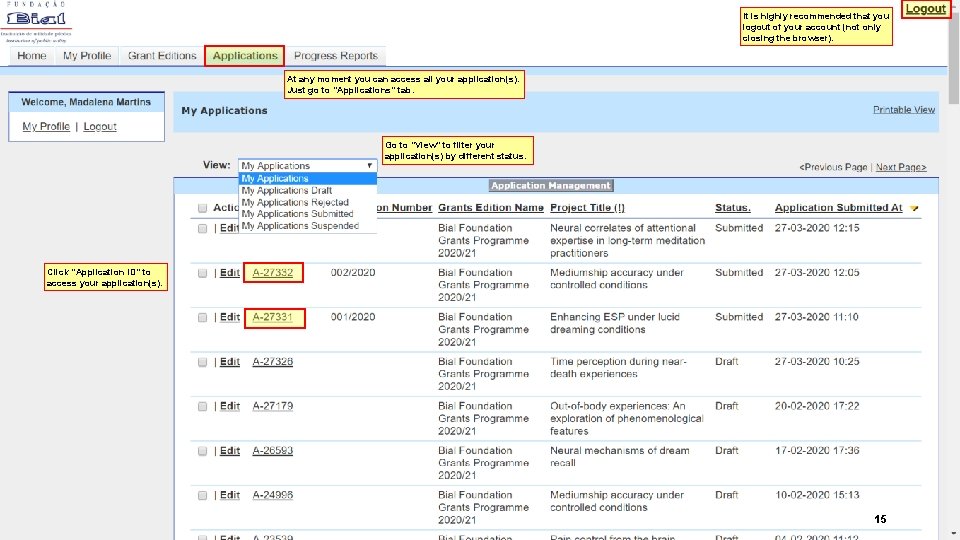This screenshot has height=540, width=960.
Task: Check the box for application A-27332
Action: coord(202,273)
